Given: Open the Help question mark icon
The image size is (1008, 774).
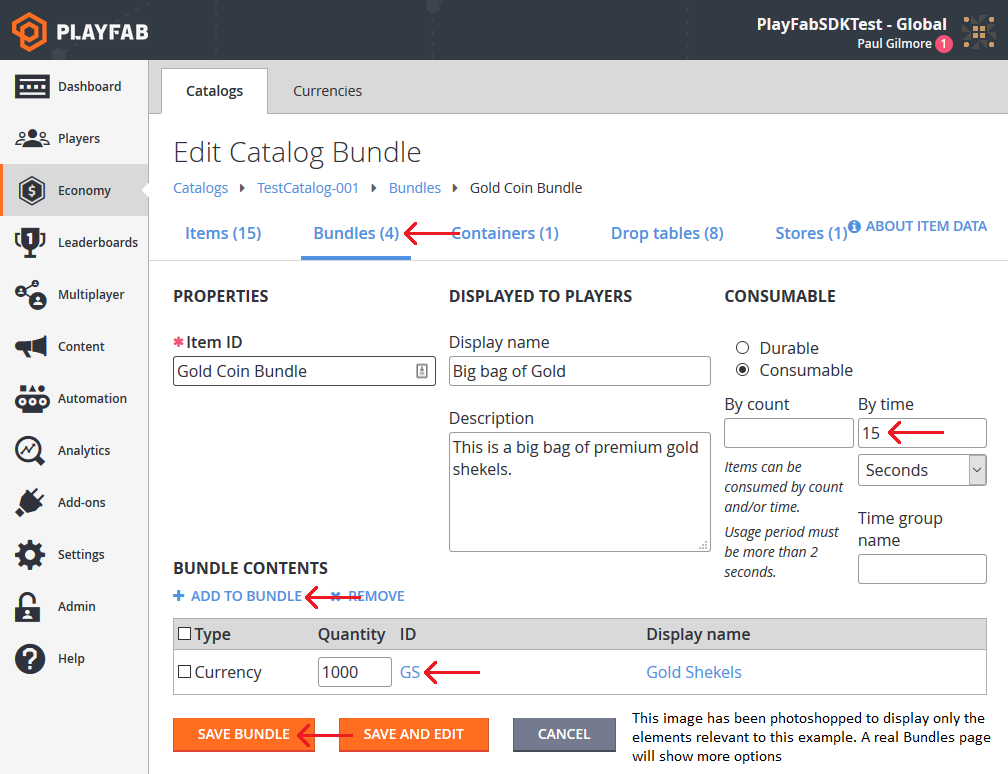Looking at the screenshot, I should pos(30,659).
